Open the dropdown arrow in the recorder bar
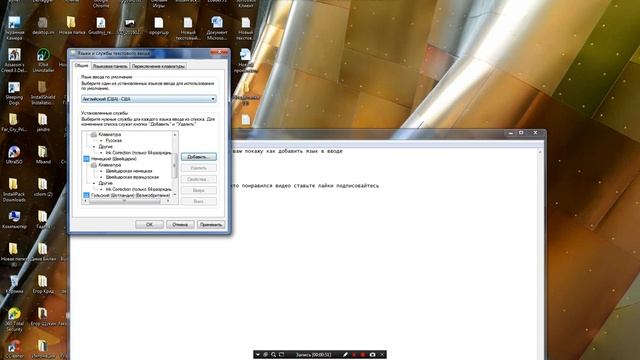 click(258, 355)
